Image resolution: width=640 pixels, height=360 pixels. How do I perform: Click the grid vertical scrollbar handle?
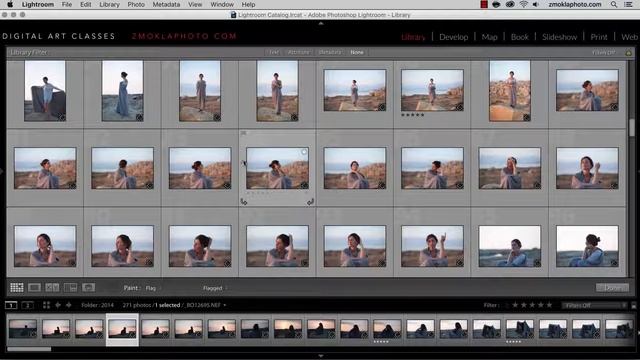coord(632,128)
